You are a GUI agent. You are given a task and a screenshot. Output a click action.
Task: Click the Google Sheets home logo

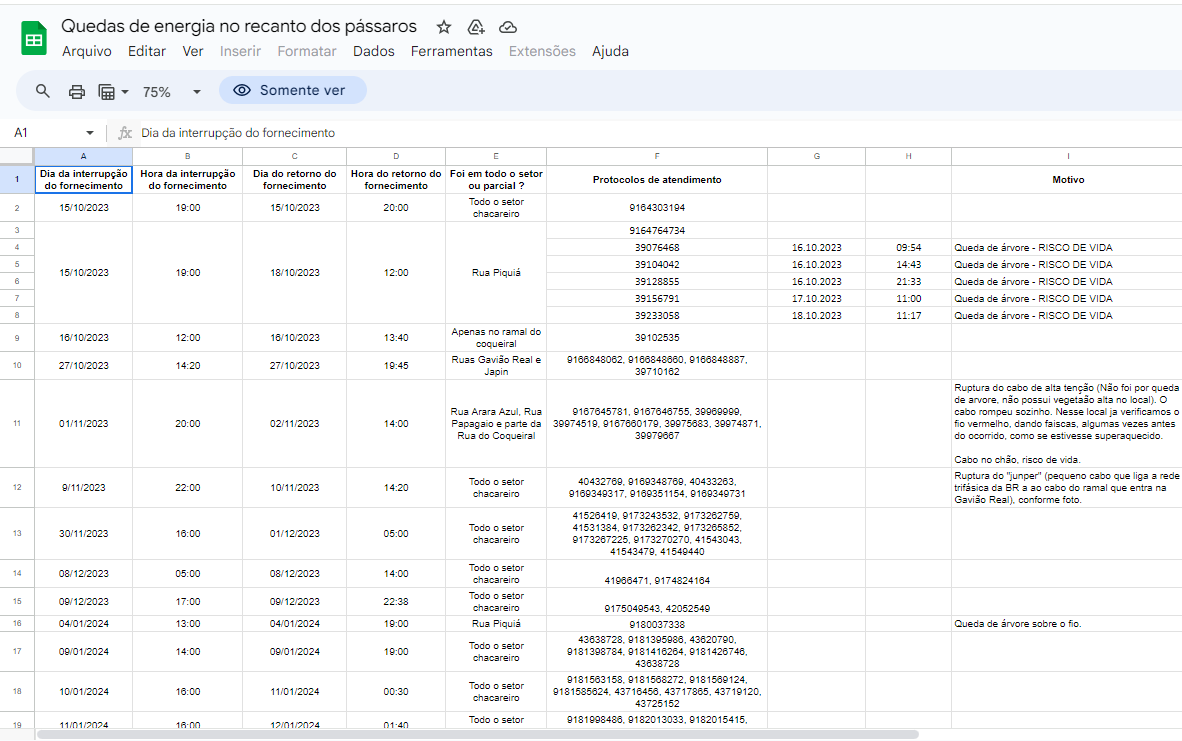(x=34, y=39)
